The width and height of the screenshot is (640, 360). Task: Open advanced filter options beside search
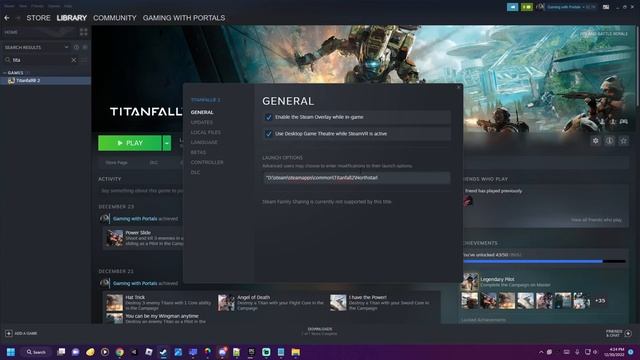84,60
